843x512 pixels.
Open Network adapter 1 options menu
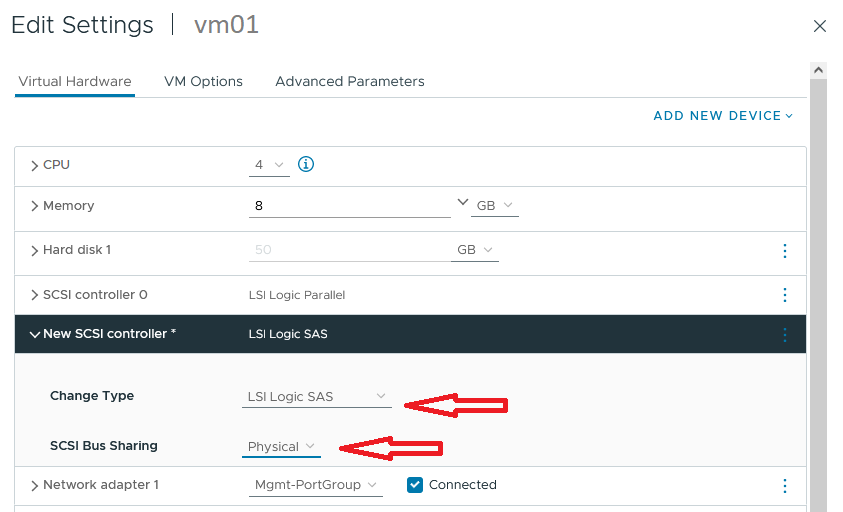(785, 486)
